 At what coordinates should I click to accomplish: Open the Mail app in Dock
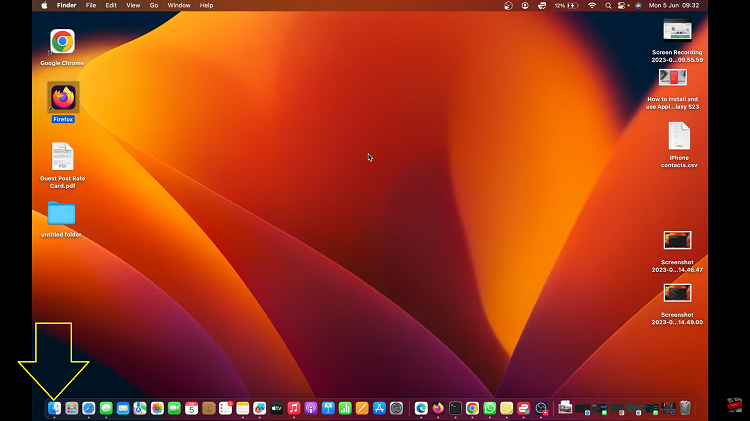[123, 408]
